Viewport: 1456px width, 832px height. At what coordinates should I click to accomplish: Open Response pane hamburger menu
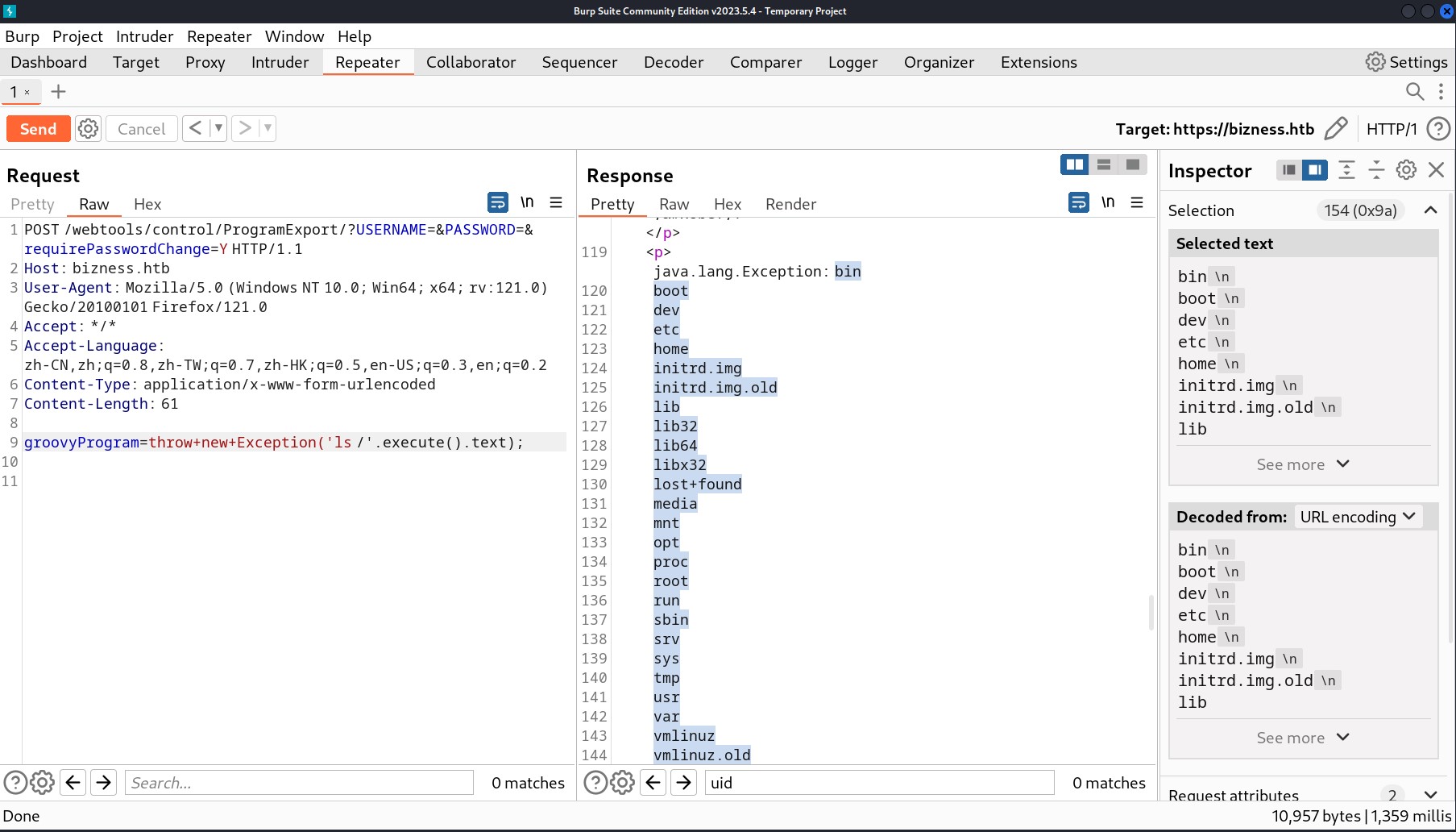pos(1137,202)
